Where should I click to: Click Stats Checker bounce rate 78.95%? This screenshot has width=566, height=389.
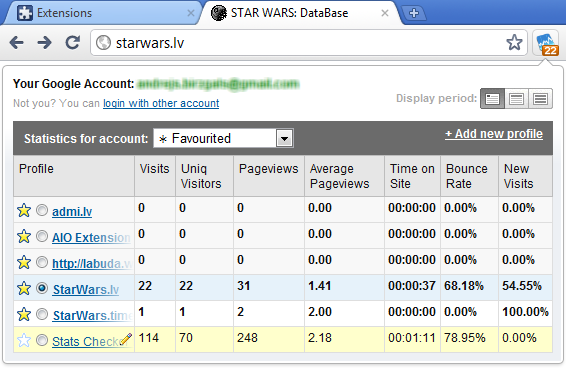click(465, 338)
